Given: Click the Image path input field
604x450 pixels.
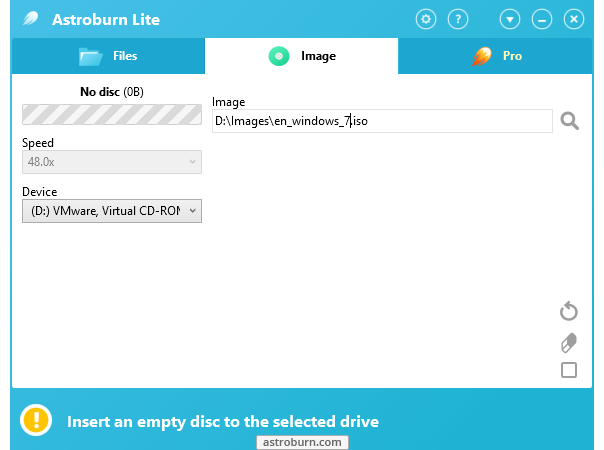Looking at the screenshot, I should (382, 121).
